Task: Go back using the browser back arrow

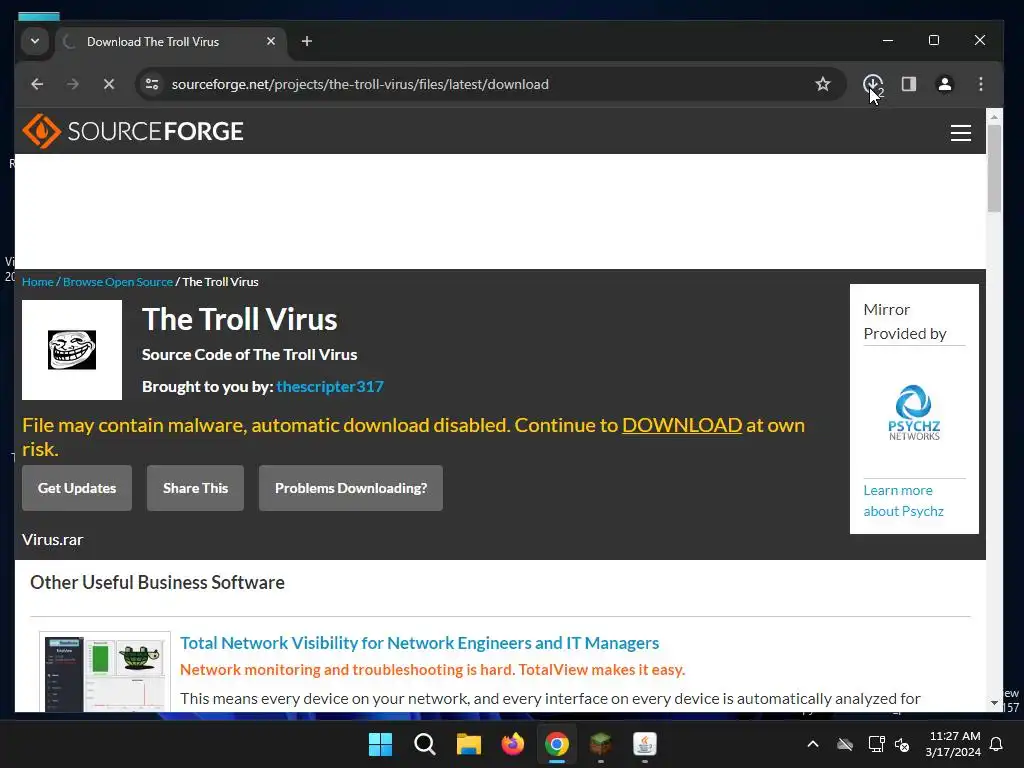Action: (37, 84)
